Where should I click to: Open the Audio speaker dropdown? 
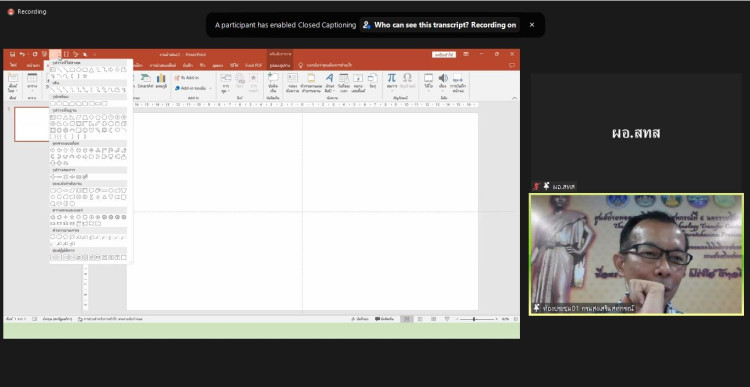(x=443, y=83)
